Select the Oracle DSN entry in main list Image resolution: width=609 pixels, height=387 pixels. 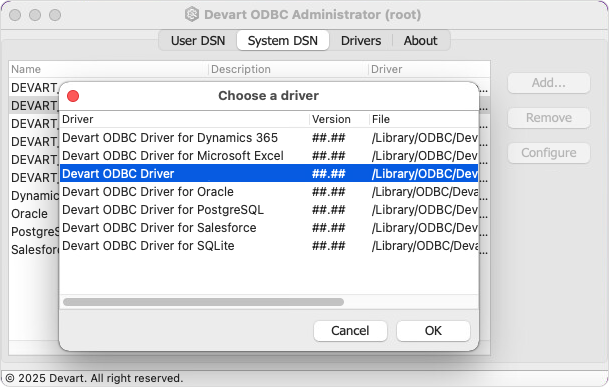coord(30,214)
